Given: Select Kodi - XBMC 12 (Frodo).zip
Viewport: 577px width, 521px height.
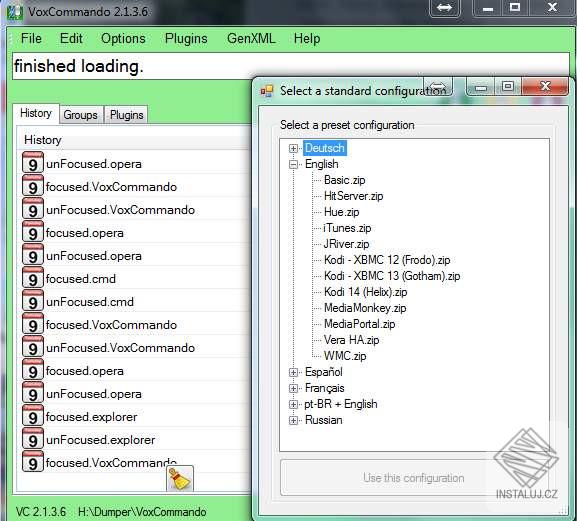Looking at the screenshot, I should pos(387,260).
